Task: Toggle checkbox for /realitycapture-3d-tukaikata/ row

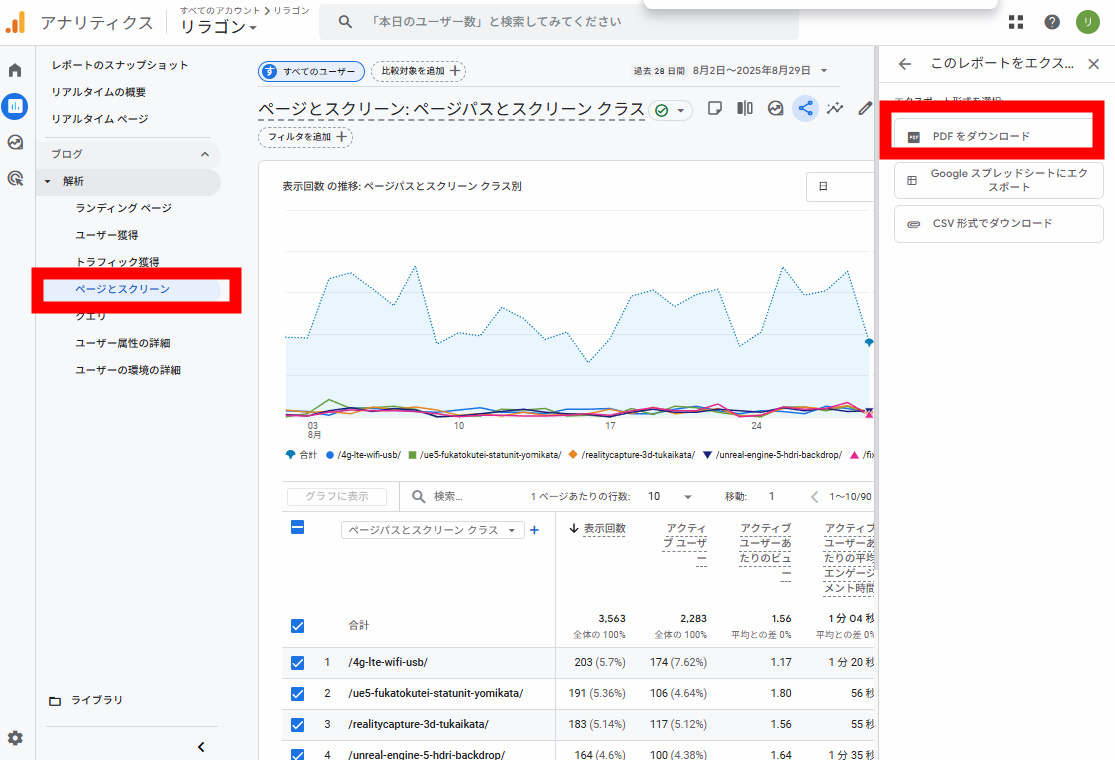Action: (x=297, y=724)
